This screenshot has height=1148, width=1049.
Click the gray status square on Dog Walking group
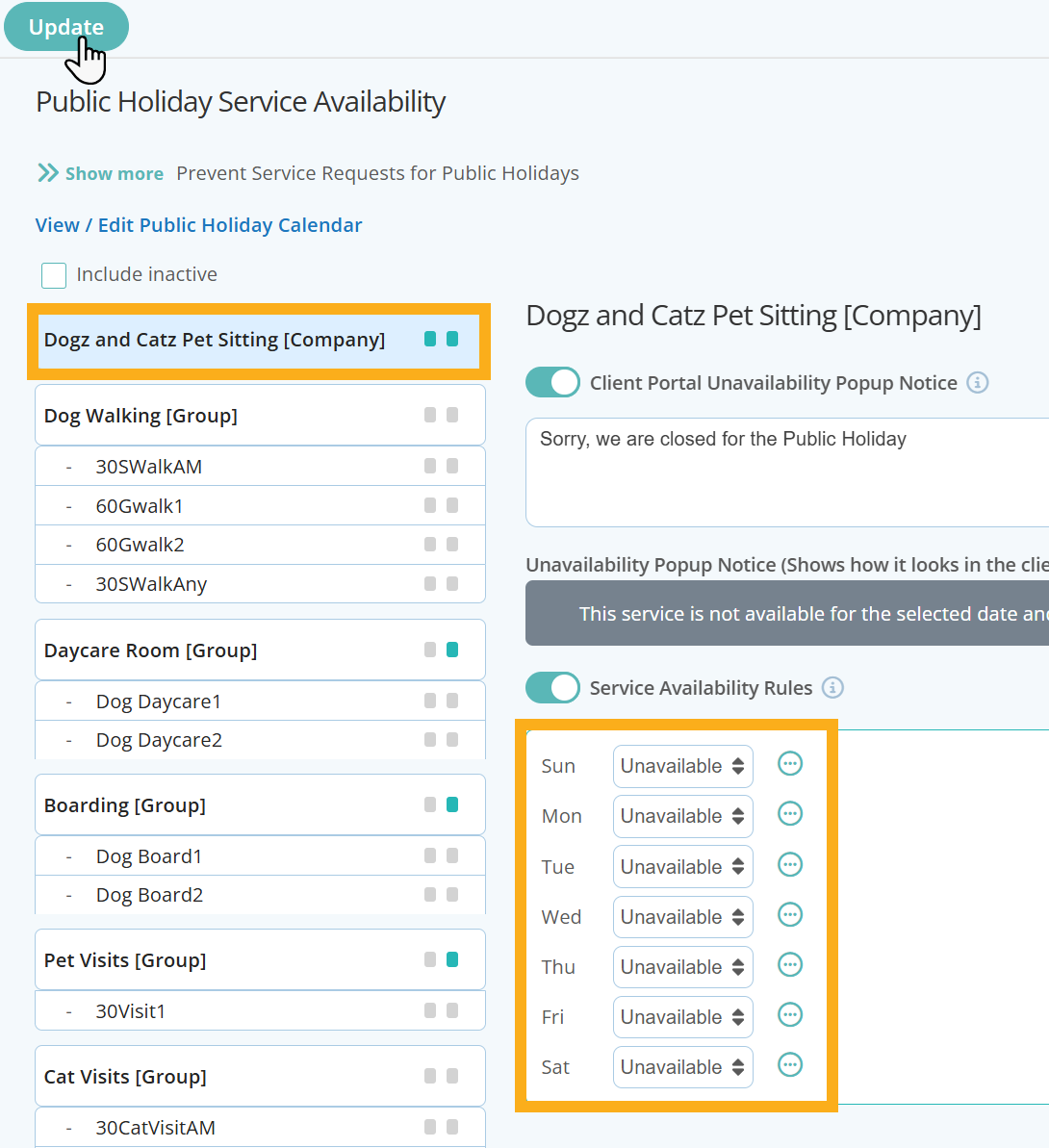tap(429, 415)
